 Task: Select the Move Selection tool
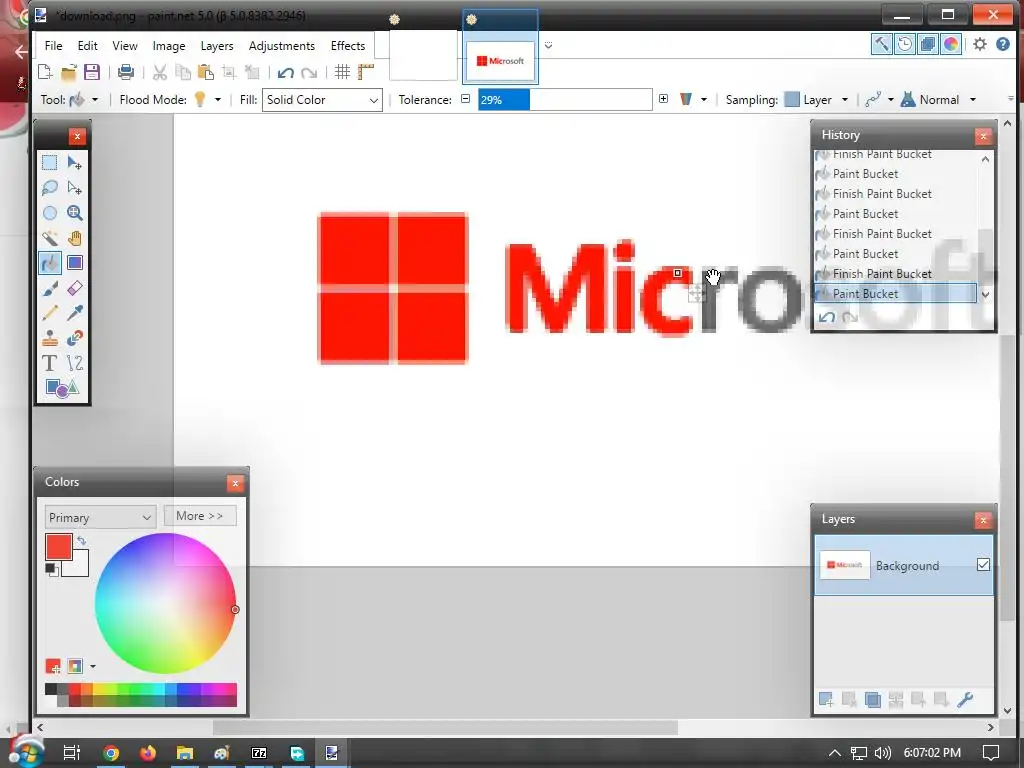tap(74, 188)
